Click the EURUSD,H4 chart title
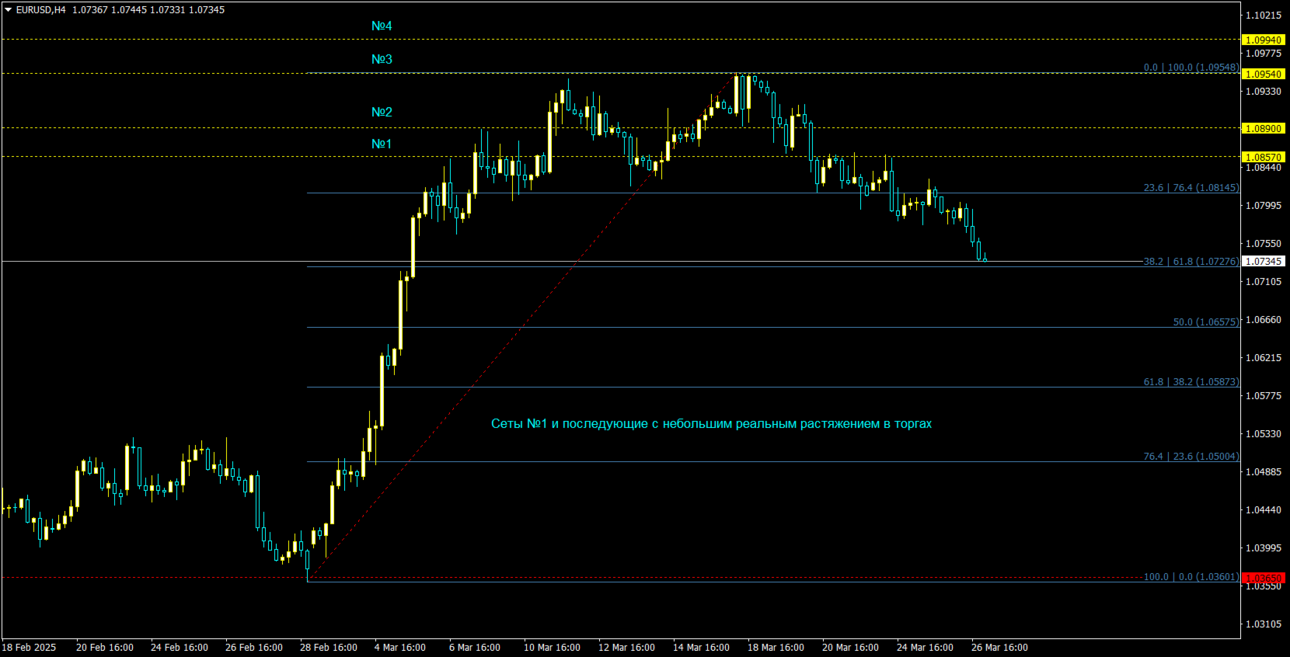The height and width of the screenshot is (657, 1290). click(x=42, y=10)
